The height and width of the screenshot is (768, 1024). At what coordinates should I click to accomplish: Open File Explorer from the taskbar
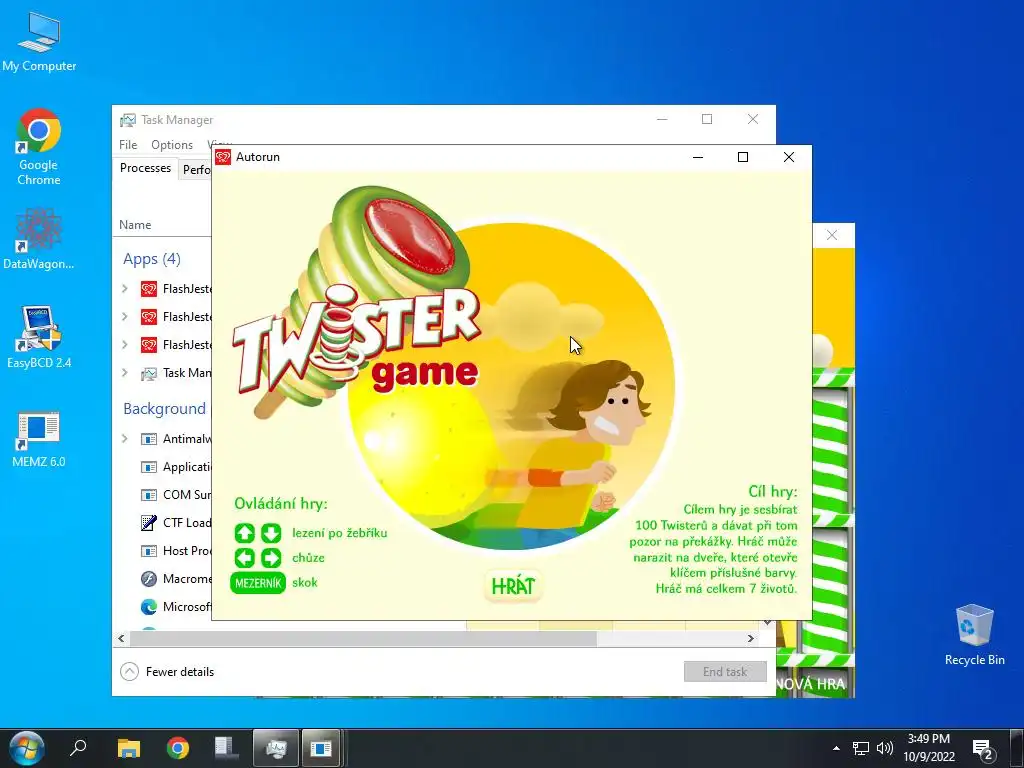[129, 748]
